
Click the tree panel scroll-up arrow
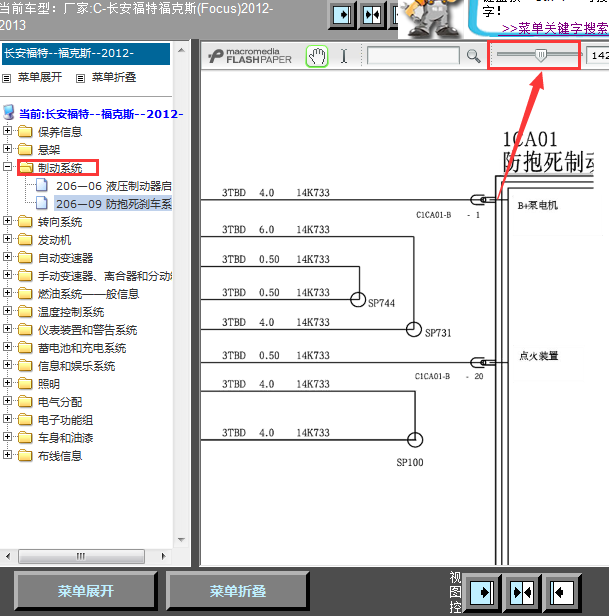click(181, 50)
